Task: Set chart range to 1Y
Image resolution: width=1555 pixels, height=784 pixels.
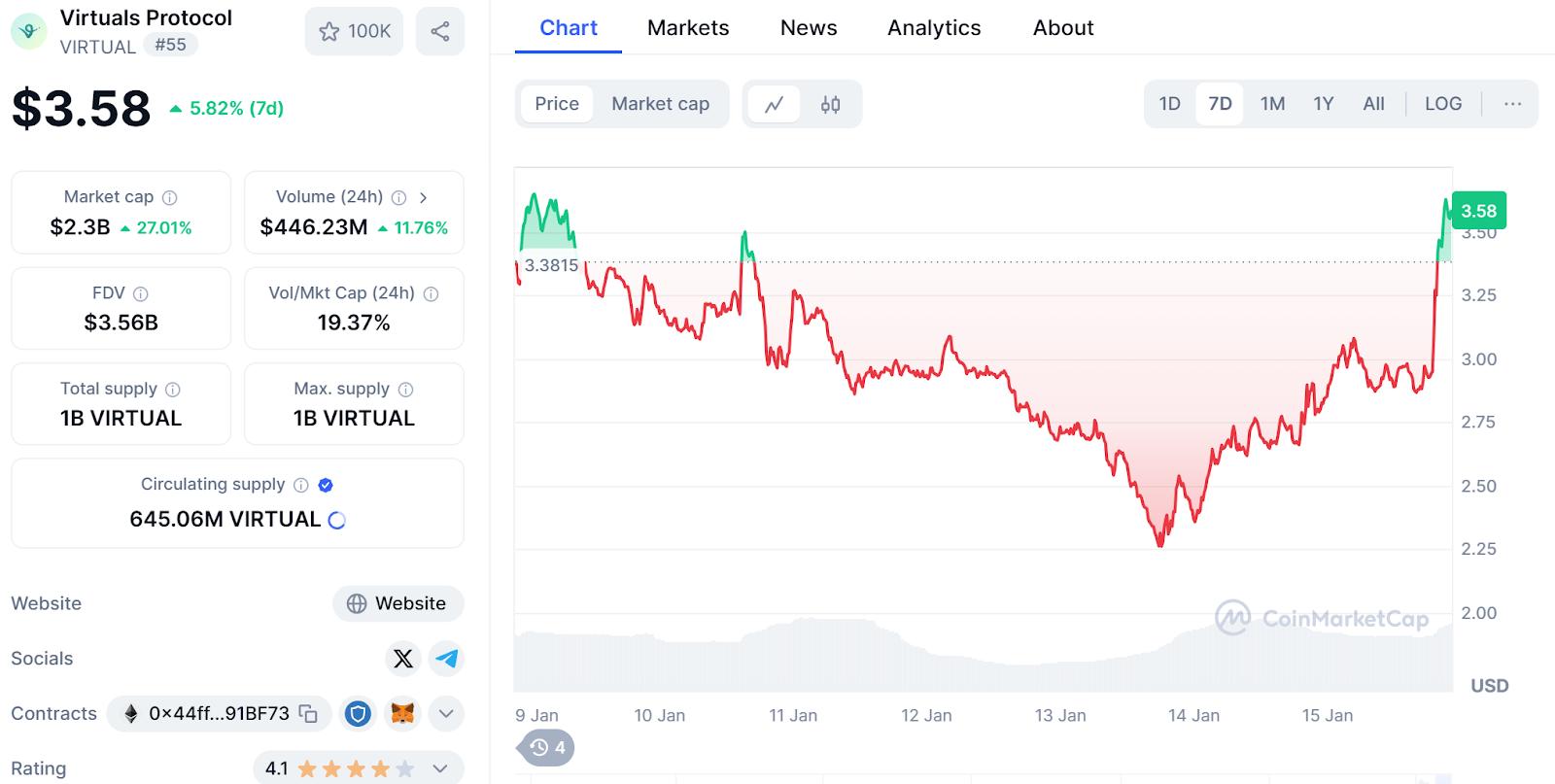Action: coord(1324,104)
